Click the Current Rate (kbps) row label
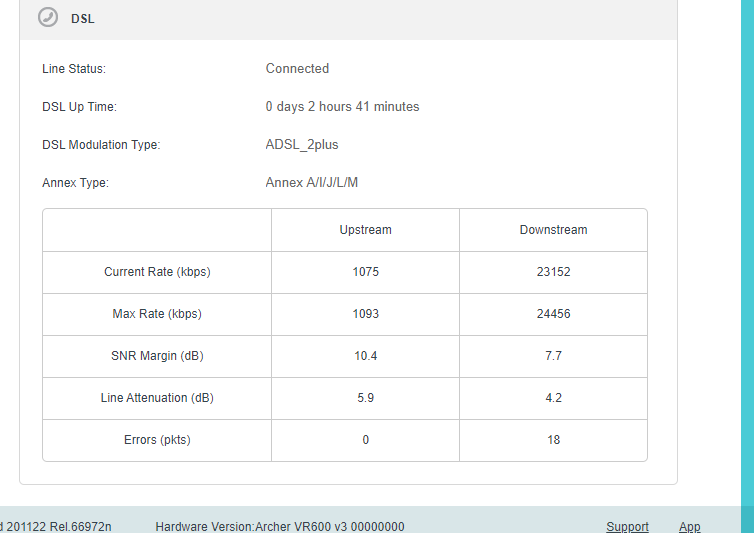Viewport: 754px width, 533px height. 157,272
